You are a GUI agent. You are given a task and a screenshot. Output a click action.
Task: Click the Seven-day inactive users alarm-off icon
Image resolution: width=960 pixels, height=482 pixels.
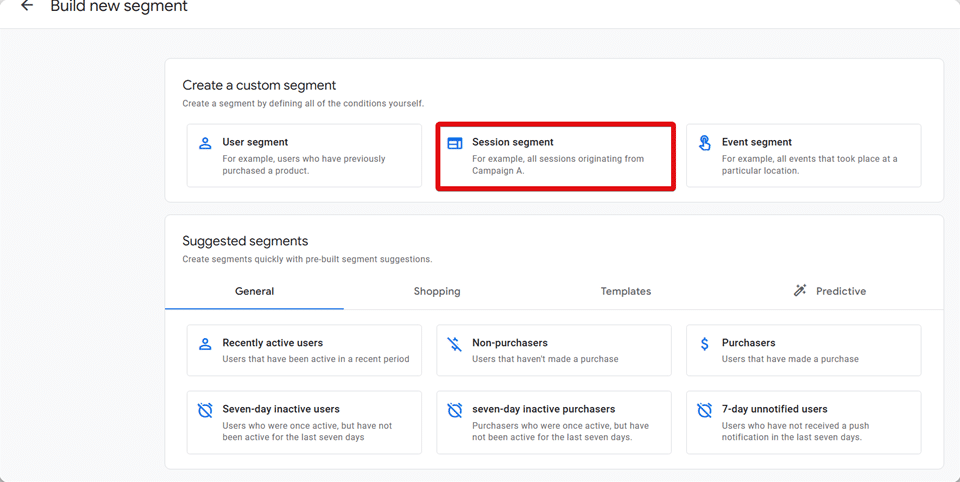tap(205, 410)
